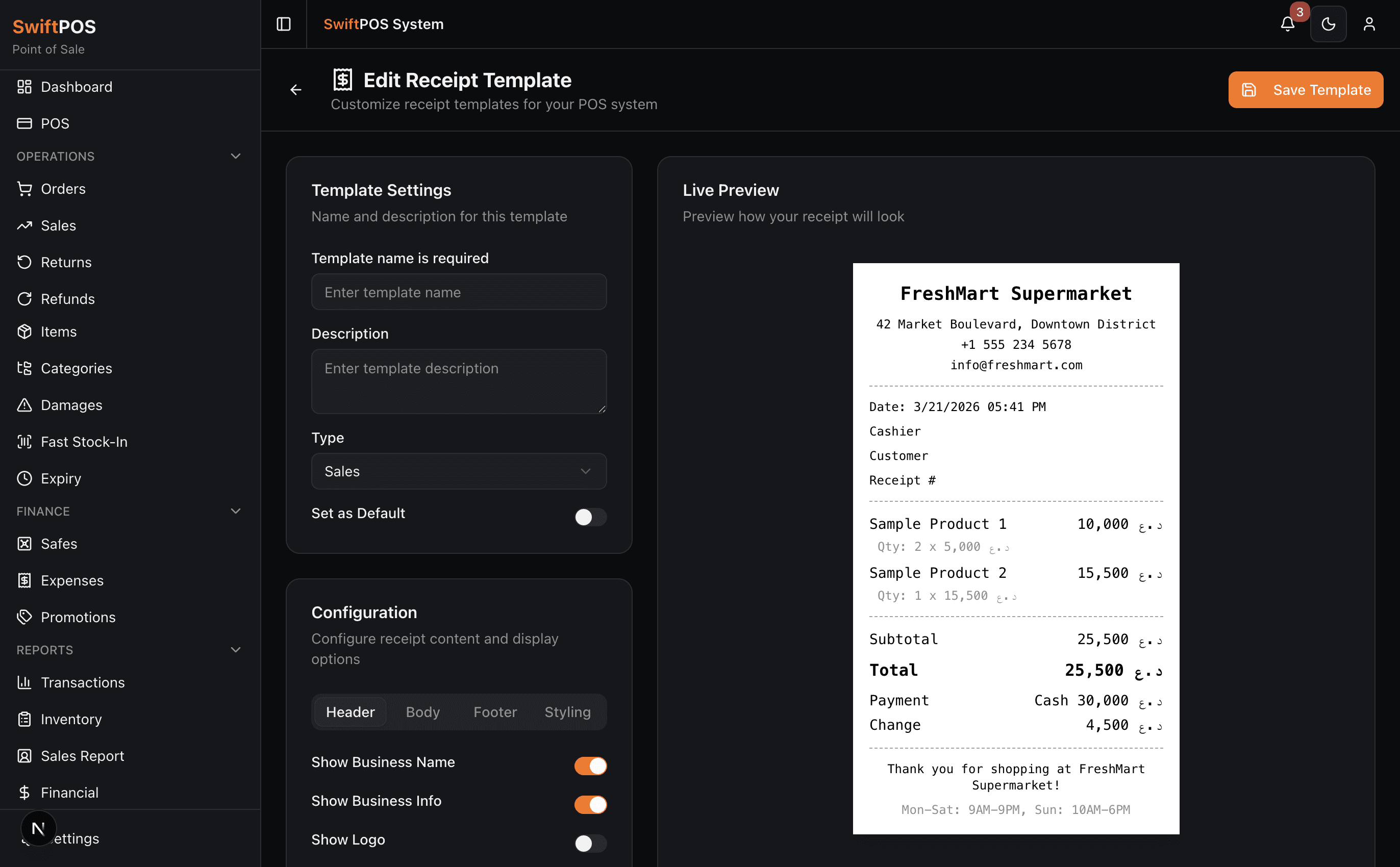Switch to the Footer tab
1400x867 pixels.
click(x=494, y=711)
